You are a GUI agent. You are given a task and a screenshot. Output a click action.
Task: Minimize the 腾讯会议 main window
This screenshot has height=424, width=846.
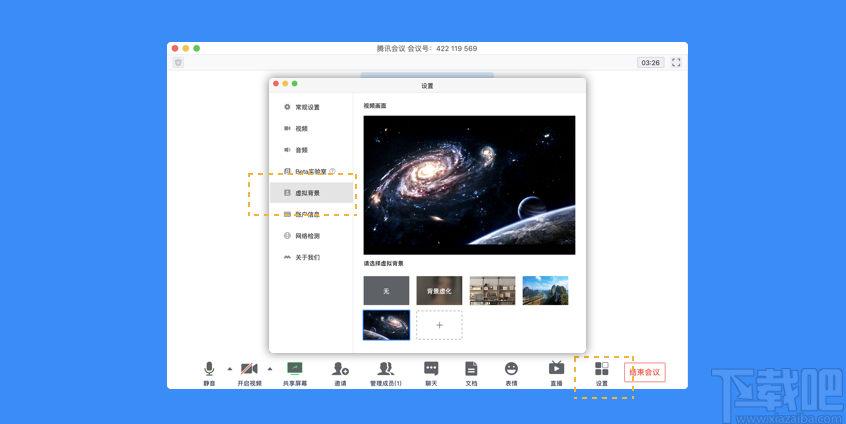click(x=186, y=49)
